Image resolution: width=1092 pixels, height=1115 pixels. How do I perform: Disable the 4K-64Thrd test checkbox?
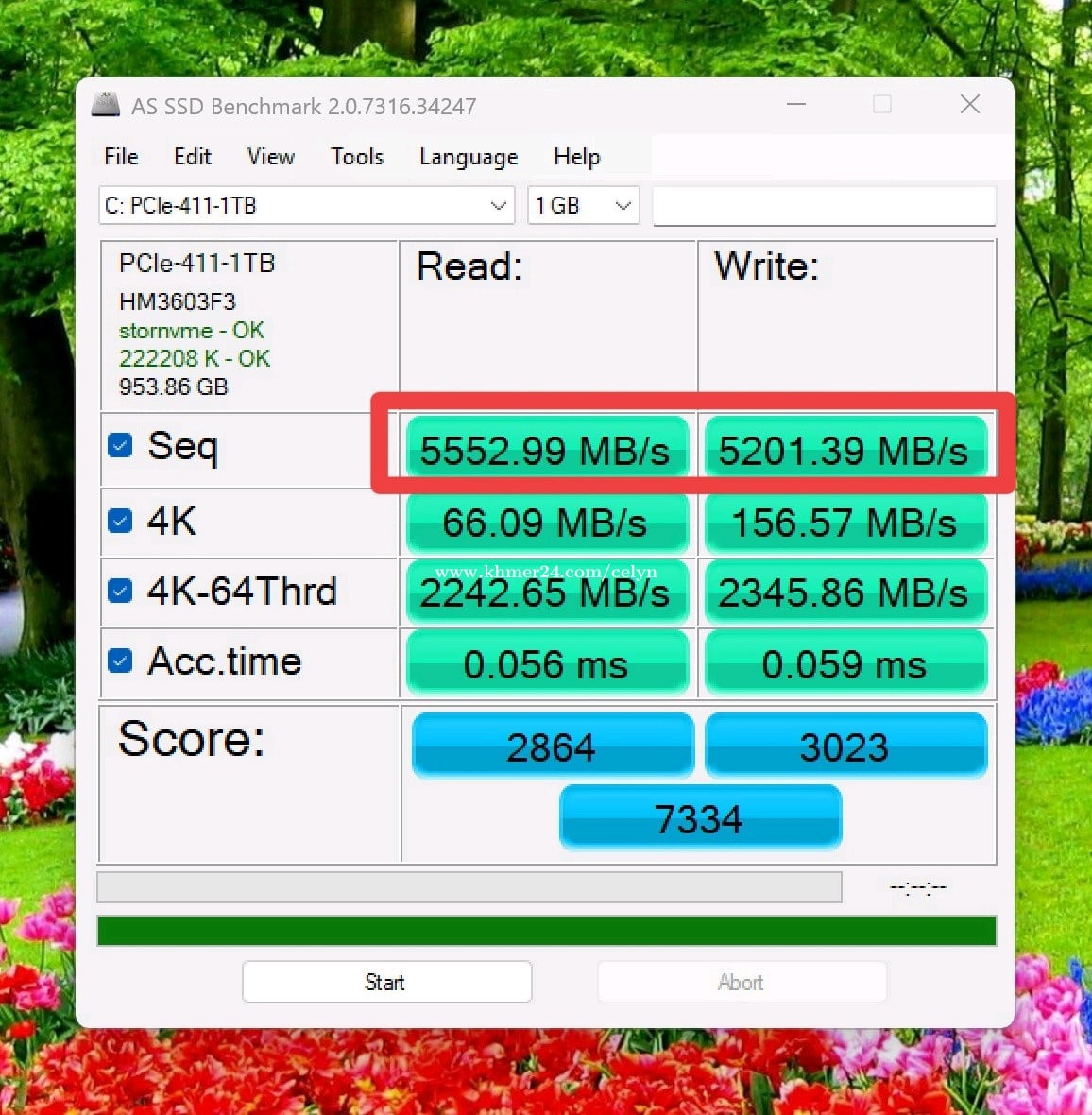tap(120, 591)
